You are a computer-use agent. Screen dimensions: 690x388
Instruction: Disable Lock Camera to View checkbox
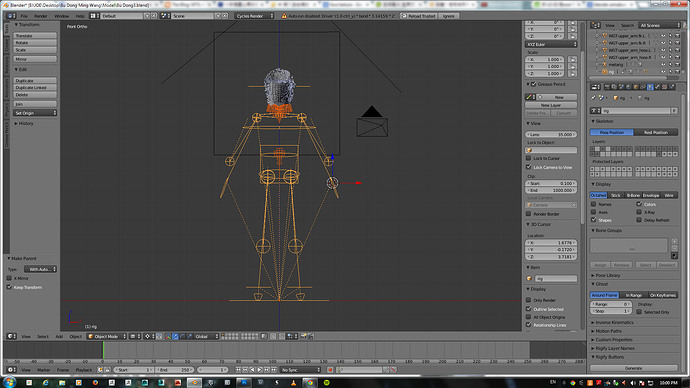click(529, 167)
